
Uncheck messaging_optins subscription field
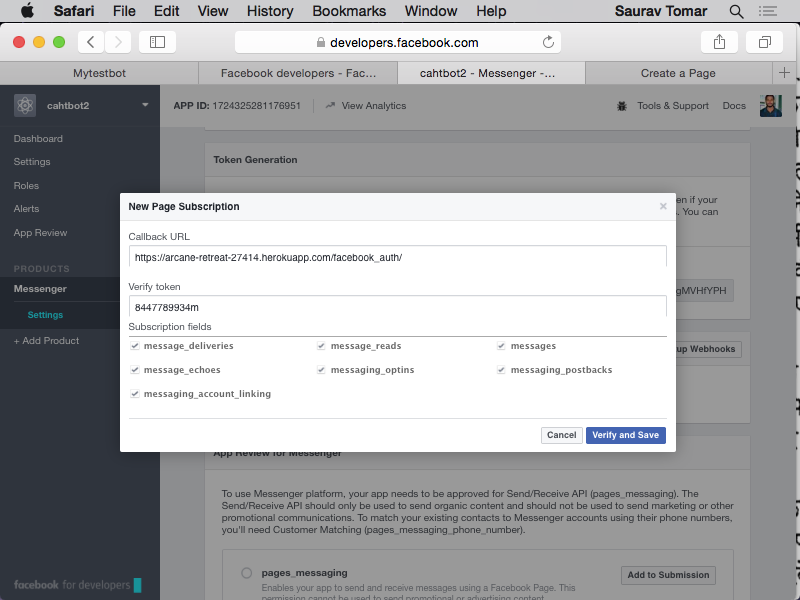tap(321, 370)
